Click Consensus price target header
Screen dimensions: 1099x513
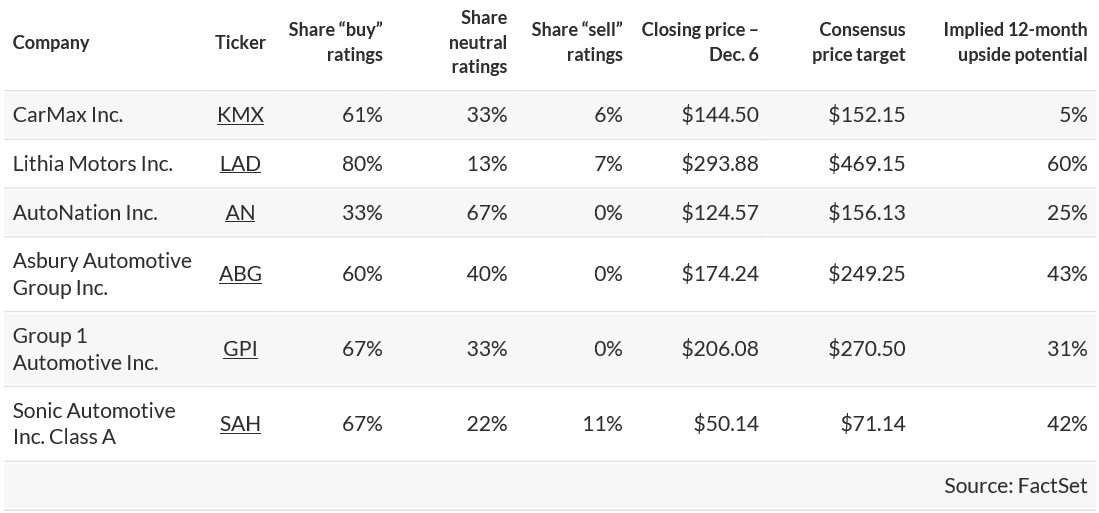tap(859, 42)
